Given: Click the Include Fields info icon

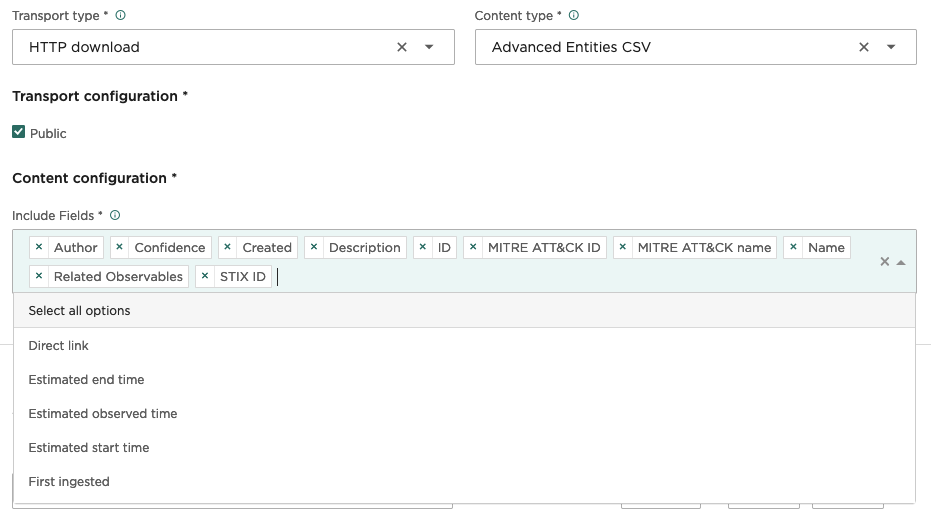Looking at the screenshot, I should click(x=115, y=215).
